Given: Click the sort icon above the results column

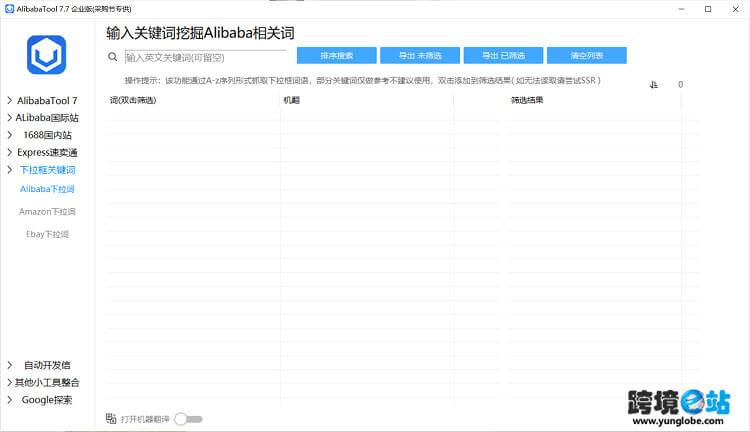Looking at the screenshot, I should 654,85.
